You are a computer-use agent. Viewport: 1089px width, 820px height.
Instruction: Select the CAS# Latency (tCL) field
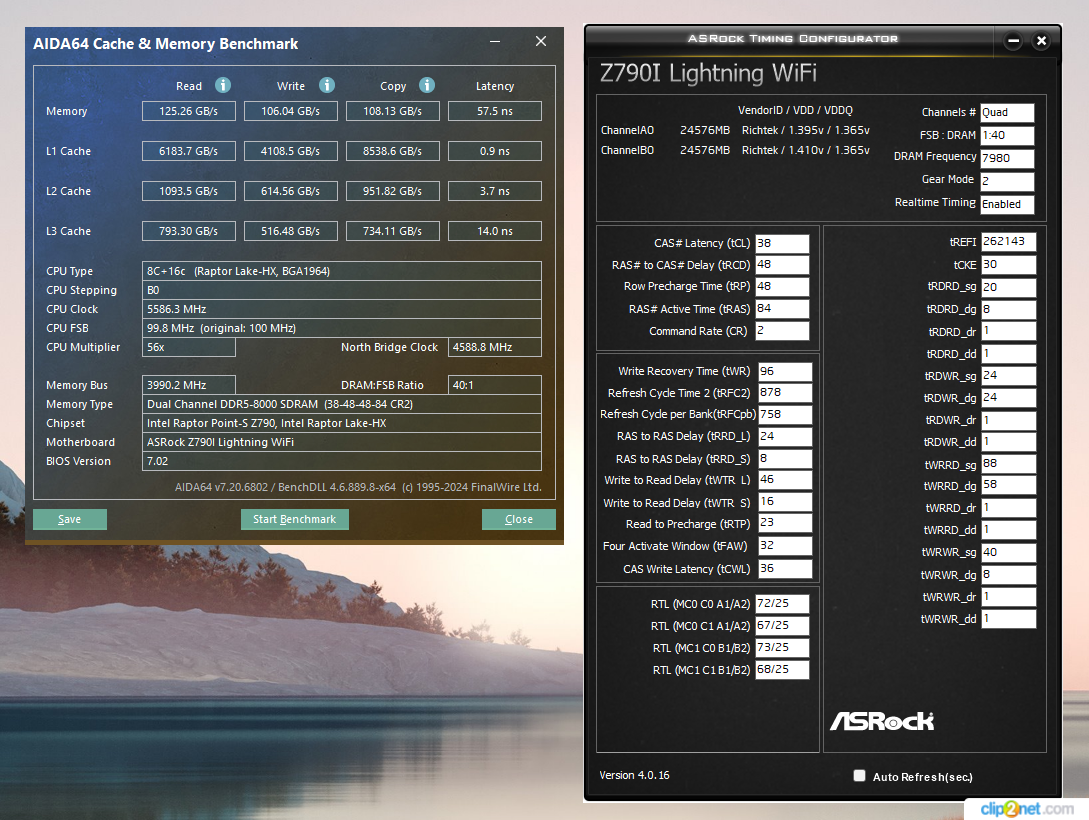(x=782, y=243)
